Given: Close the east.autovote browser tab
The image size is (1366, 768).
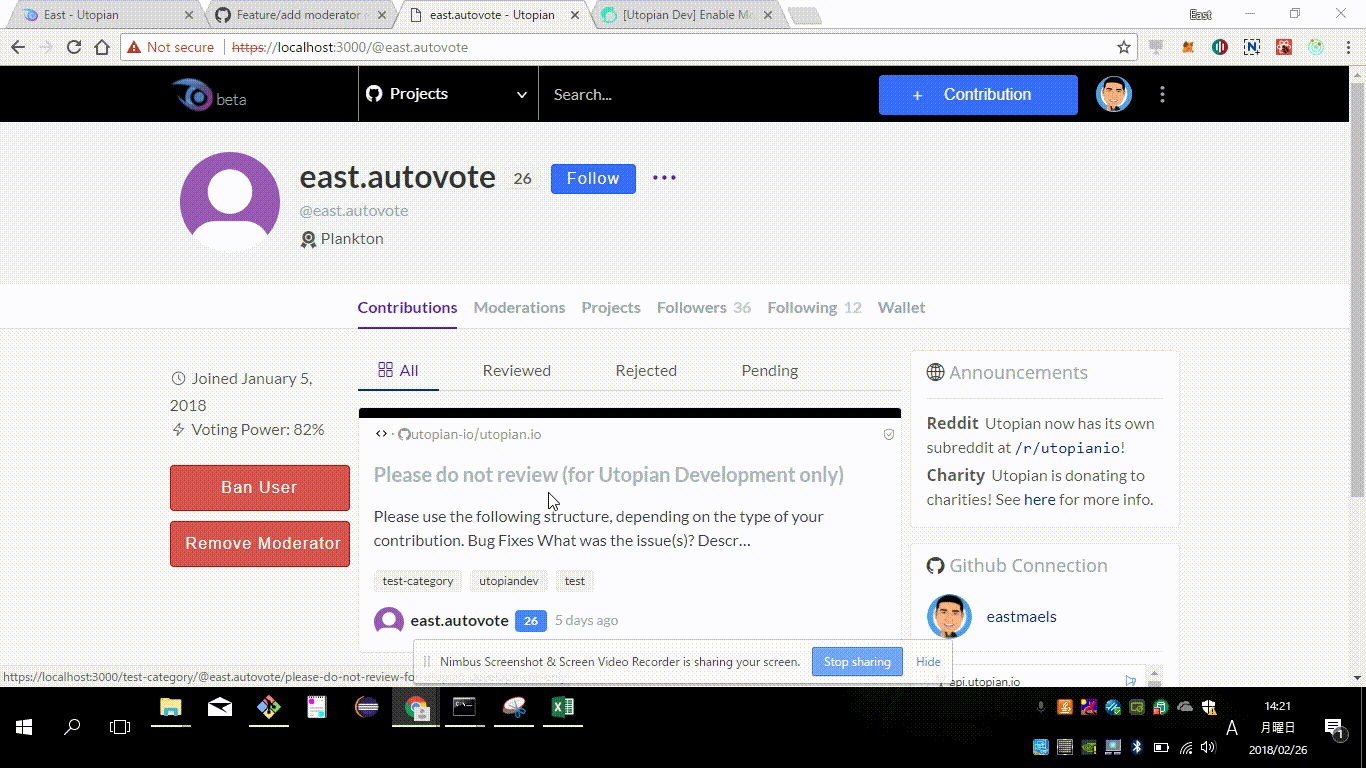Looking at the screenshot, I should click(x=574, y=15).
